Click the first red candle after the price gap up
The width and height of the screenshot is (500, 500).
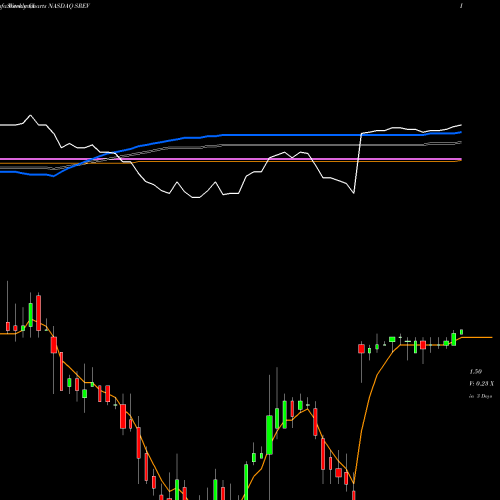click(361, 349)
